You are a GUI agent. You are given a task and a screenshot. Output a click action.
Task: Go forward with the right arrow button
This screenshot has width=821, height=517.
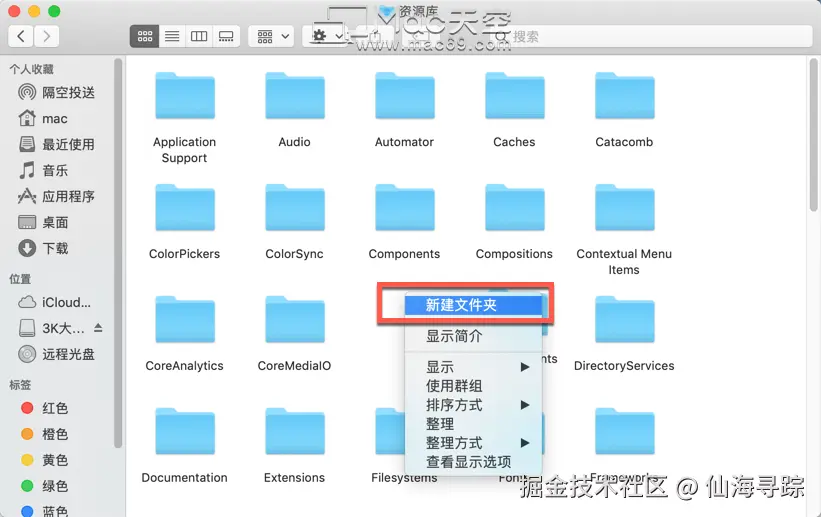(x=47, y=36)
